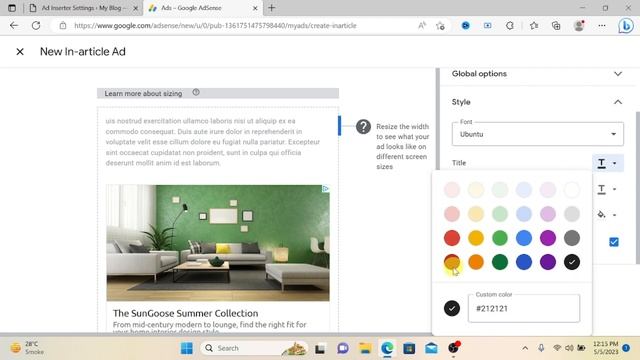
Task: Show hidden system tray icons chevron
Action: pyautogui.click(x=525, y=348)
